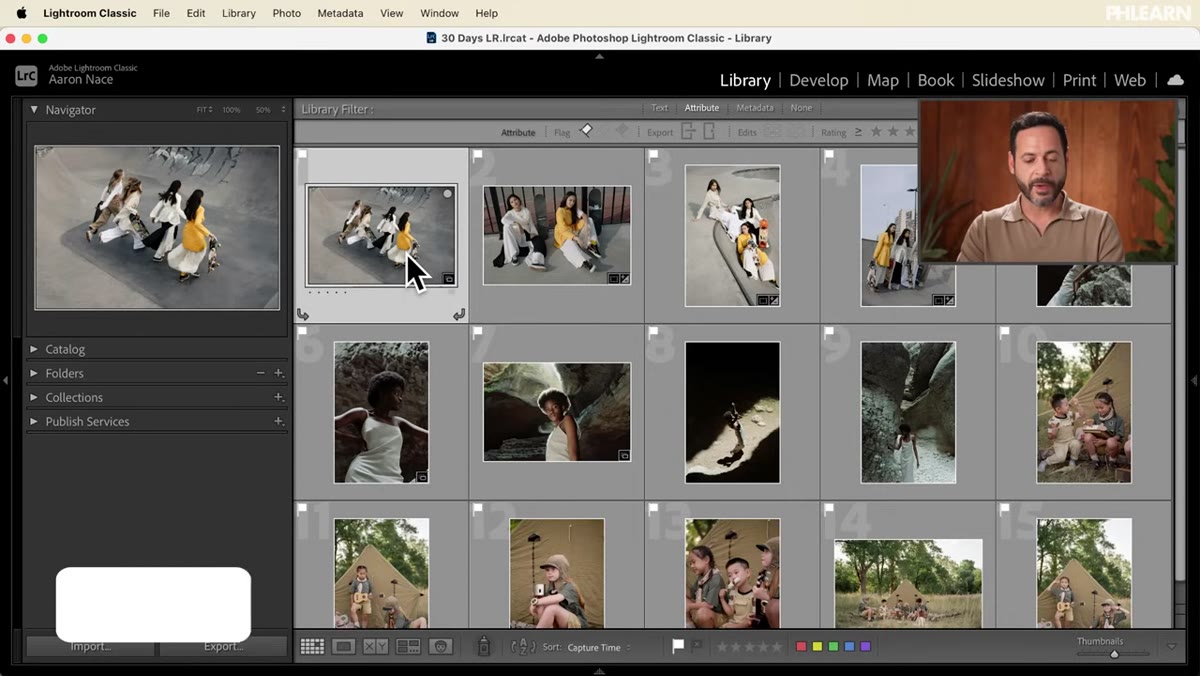Screen dimensions: 1200x676
Task: Filter by not-exported photos icon
Action: (x=709, y=132)
